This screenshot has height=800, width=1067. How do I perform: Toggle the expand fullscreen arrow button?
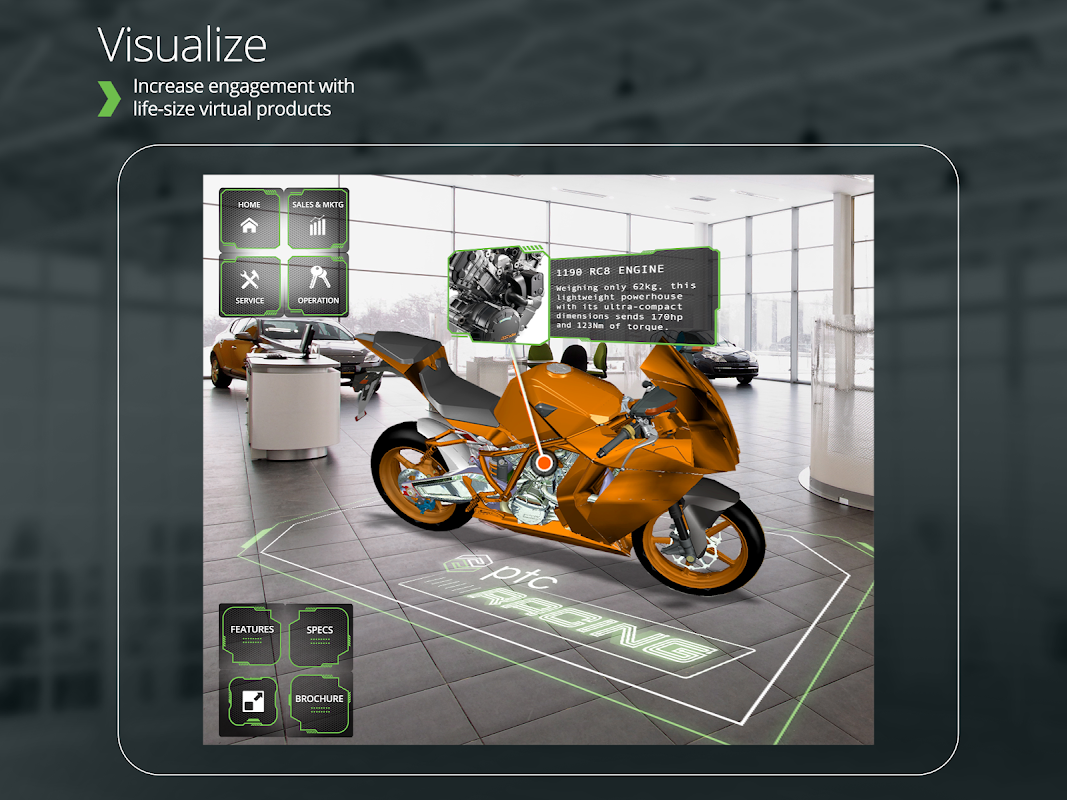tap(252, 702)
